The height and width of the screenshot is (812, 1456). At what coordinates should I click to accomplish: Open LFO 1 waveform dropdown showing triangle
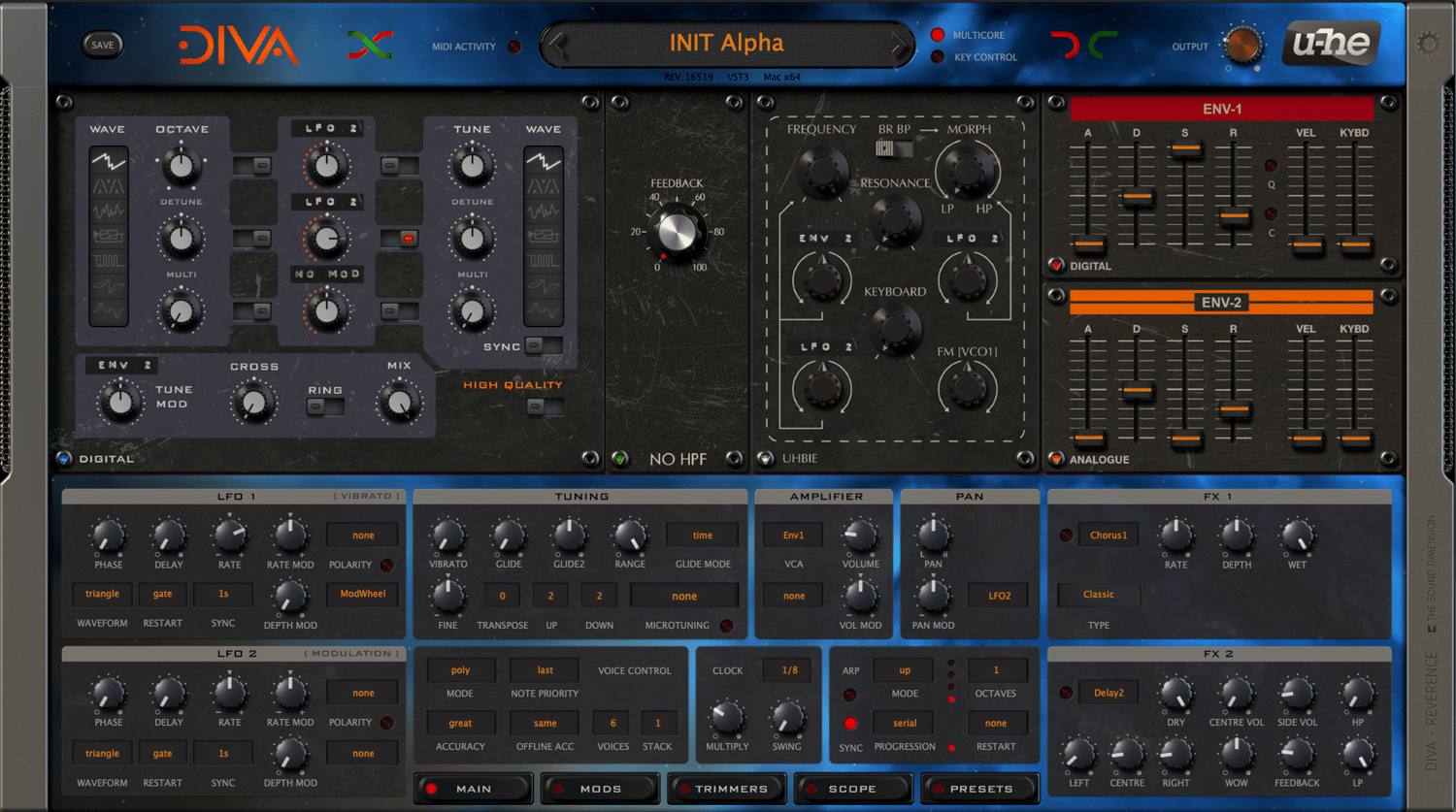point(102,594)
